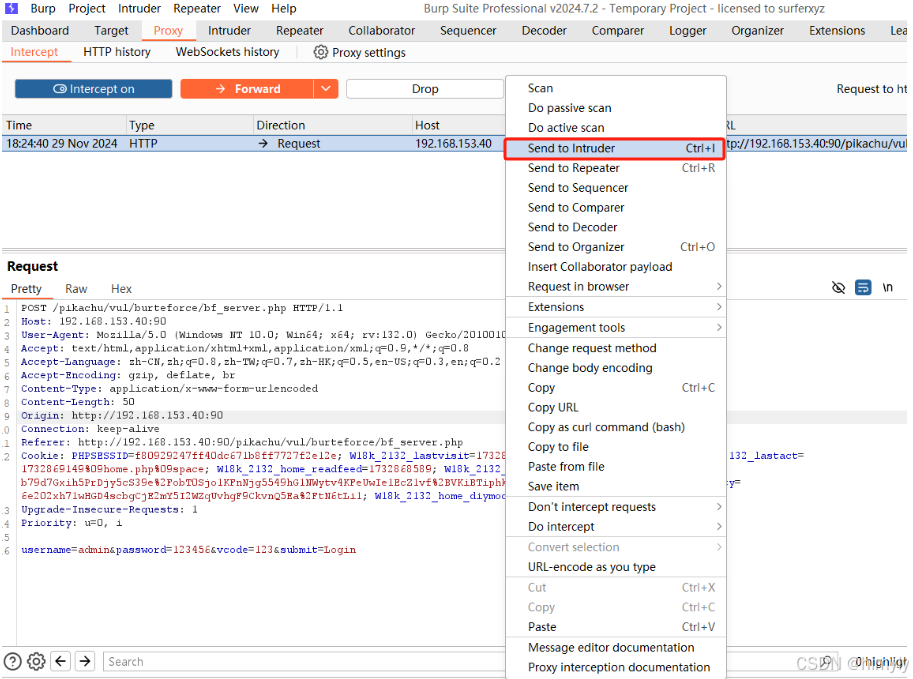Click Copy URL in context menu
The height and width of the screenshot is (679, 913).
click(615, 408)
